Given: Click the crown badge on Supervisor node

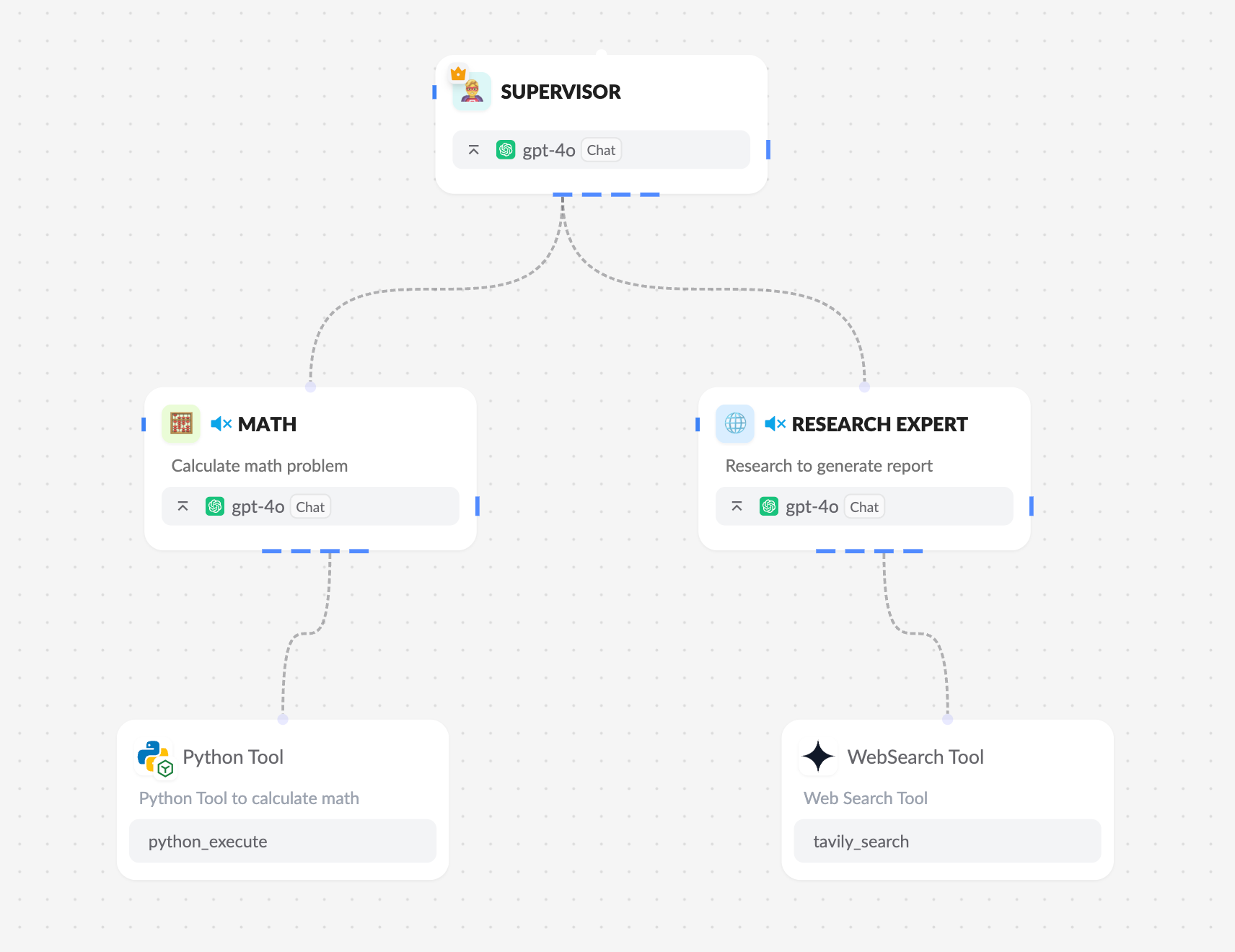Looking at the screenshot, I should tap(458, 73).
